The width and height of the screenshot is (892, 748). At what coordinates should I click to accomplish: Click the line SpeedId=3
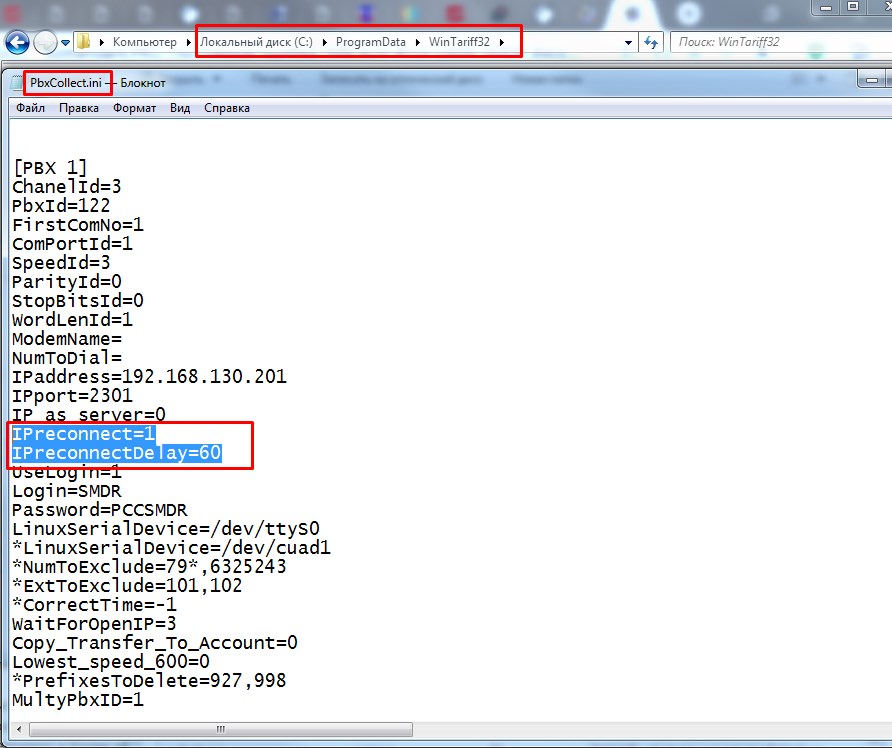pos(61,263)
